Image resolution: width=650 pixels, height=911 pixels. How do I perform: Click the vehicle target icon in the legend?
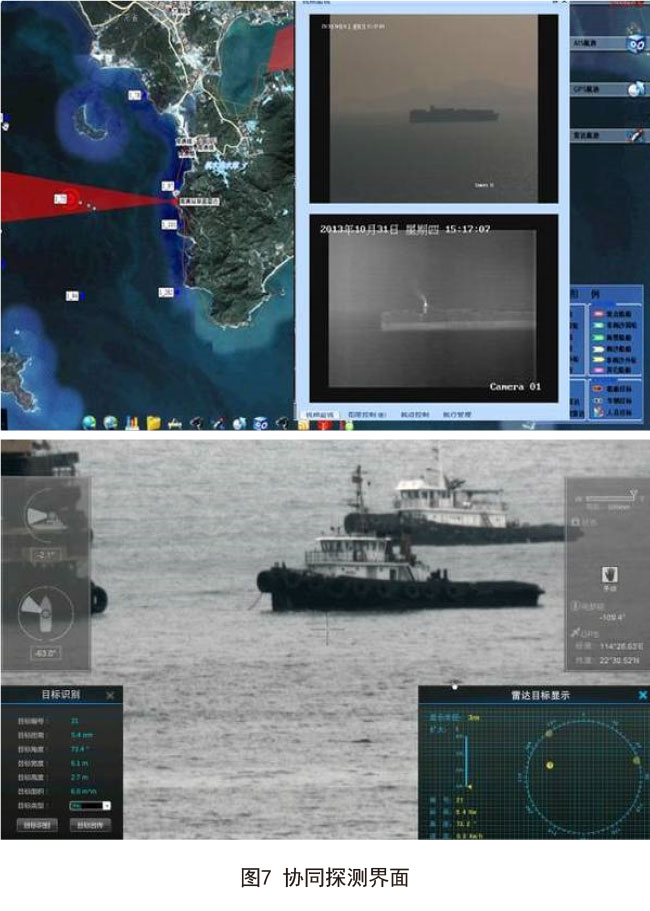click(598, 401)
